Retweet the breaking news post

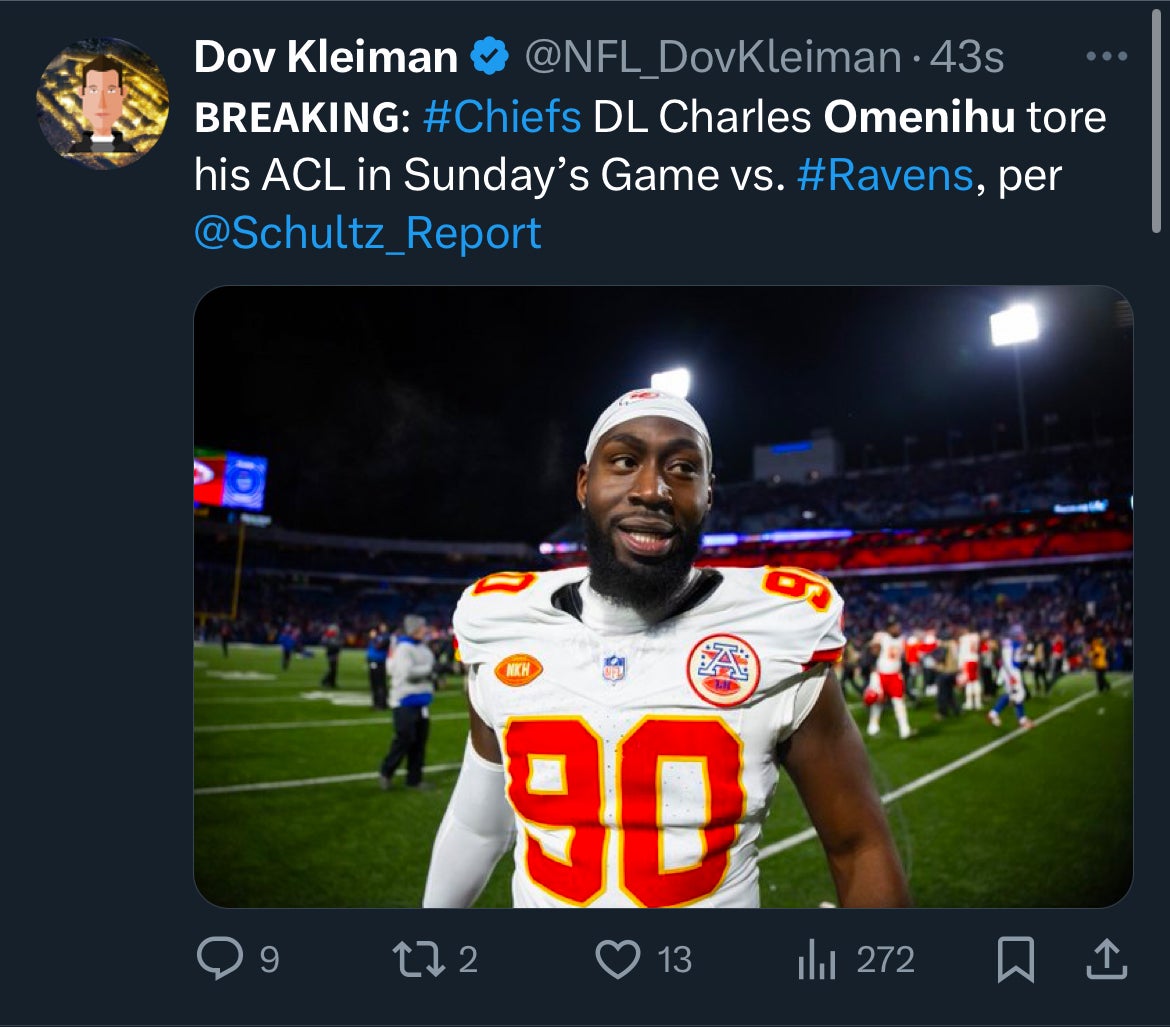(420, 959)
